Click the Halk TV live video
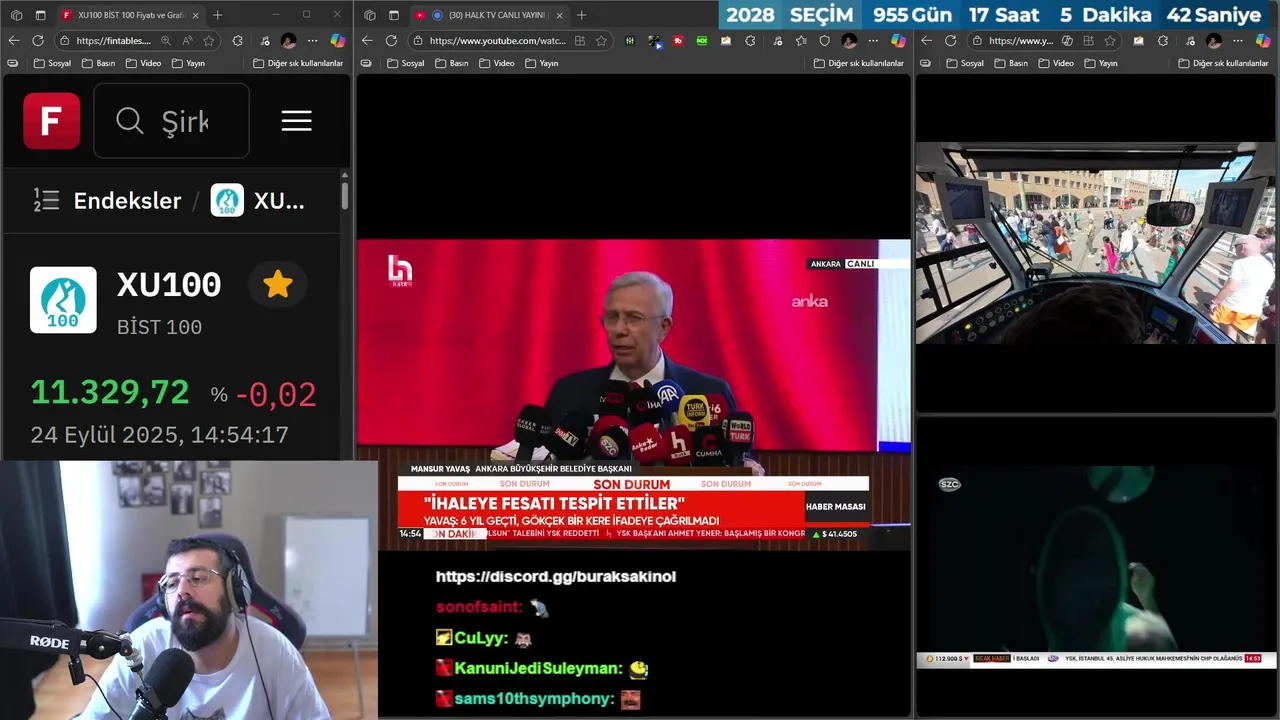 pyautogui.click(x=634, y=394)
